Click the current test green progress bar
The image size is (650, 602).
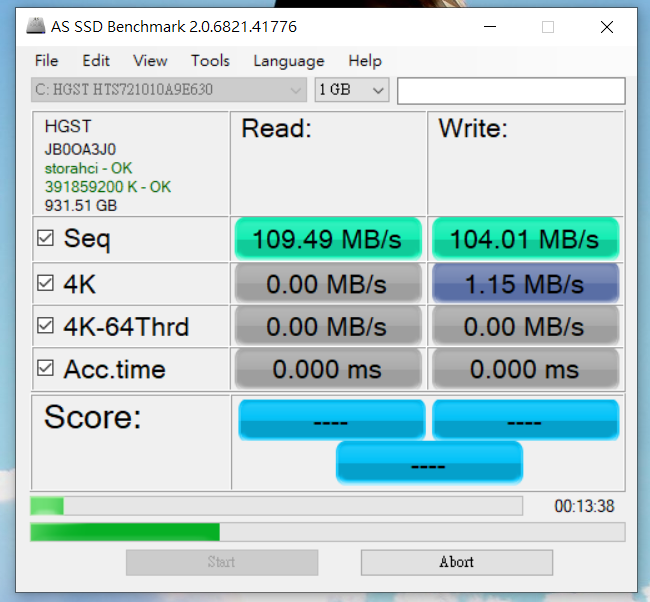[x=327, y=532]
